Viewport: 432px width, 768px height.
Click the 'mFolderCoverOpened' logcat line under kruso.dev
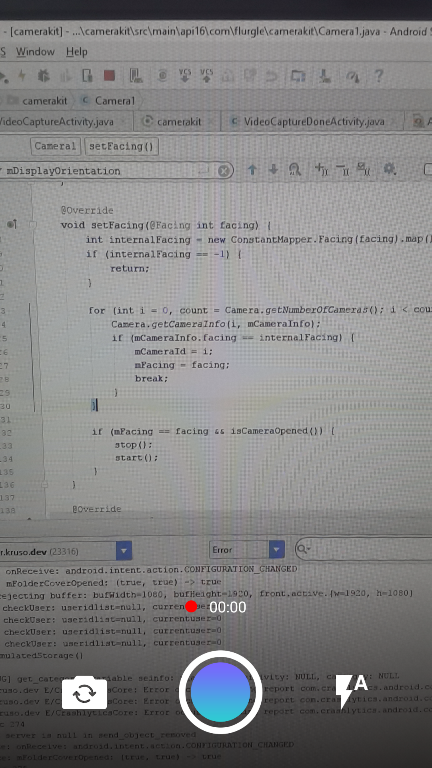[114, 582]
